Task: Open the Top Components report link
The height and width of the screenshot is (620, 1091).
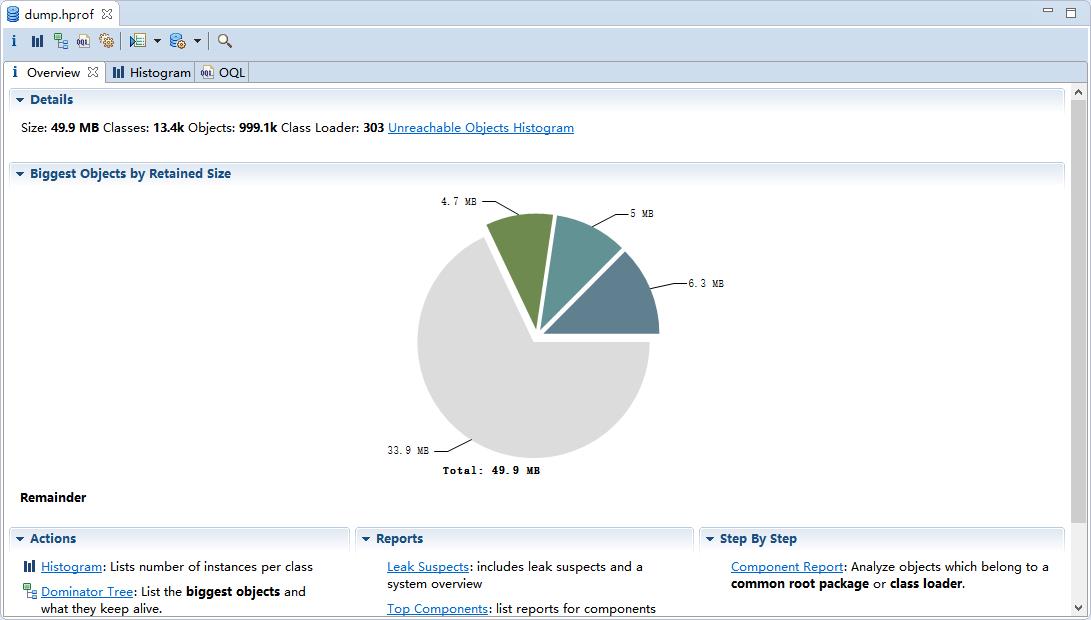Action: pos(437,609)
